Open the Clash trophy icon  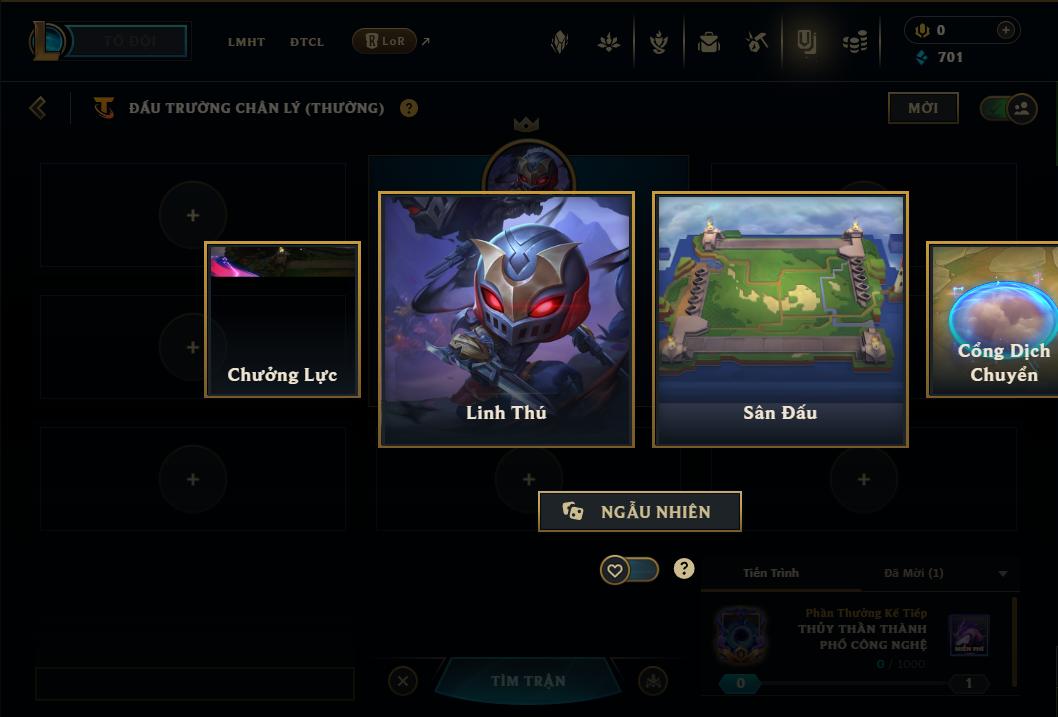coord(658,42)
